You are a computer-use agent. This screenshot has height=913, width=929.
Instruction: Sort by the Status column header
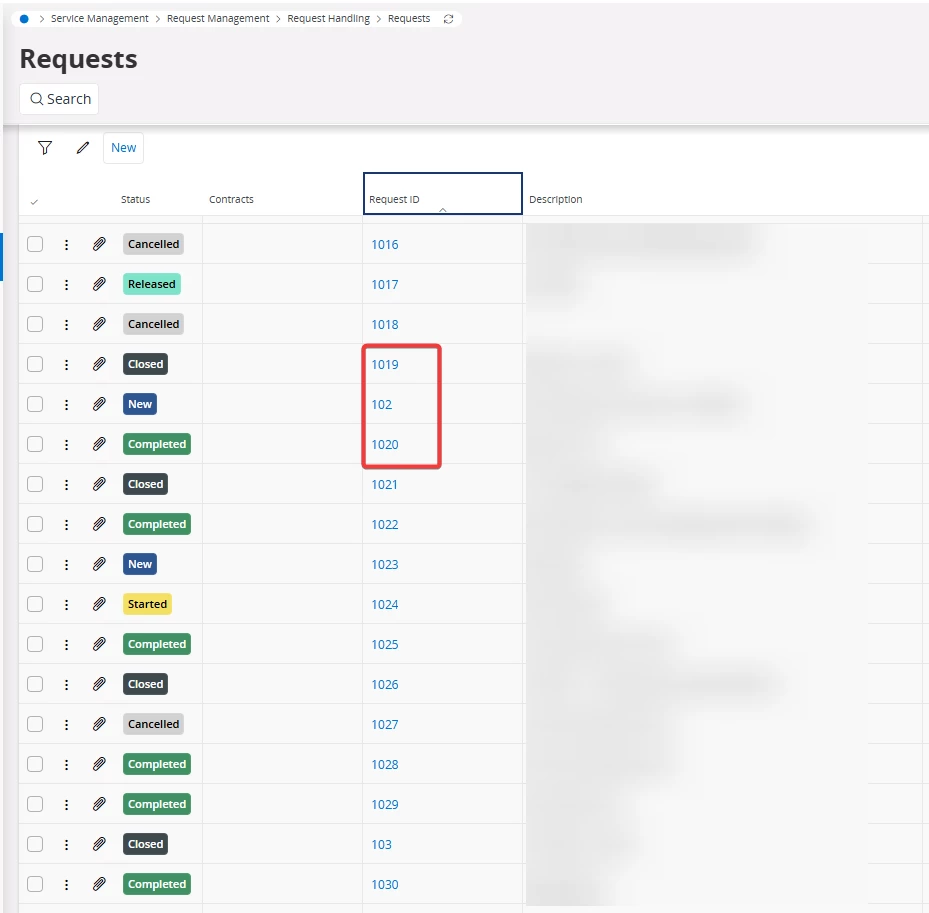pos(136,200)
